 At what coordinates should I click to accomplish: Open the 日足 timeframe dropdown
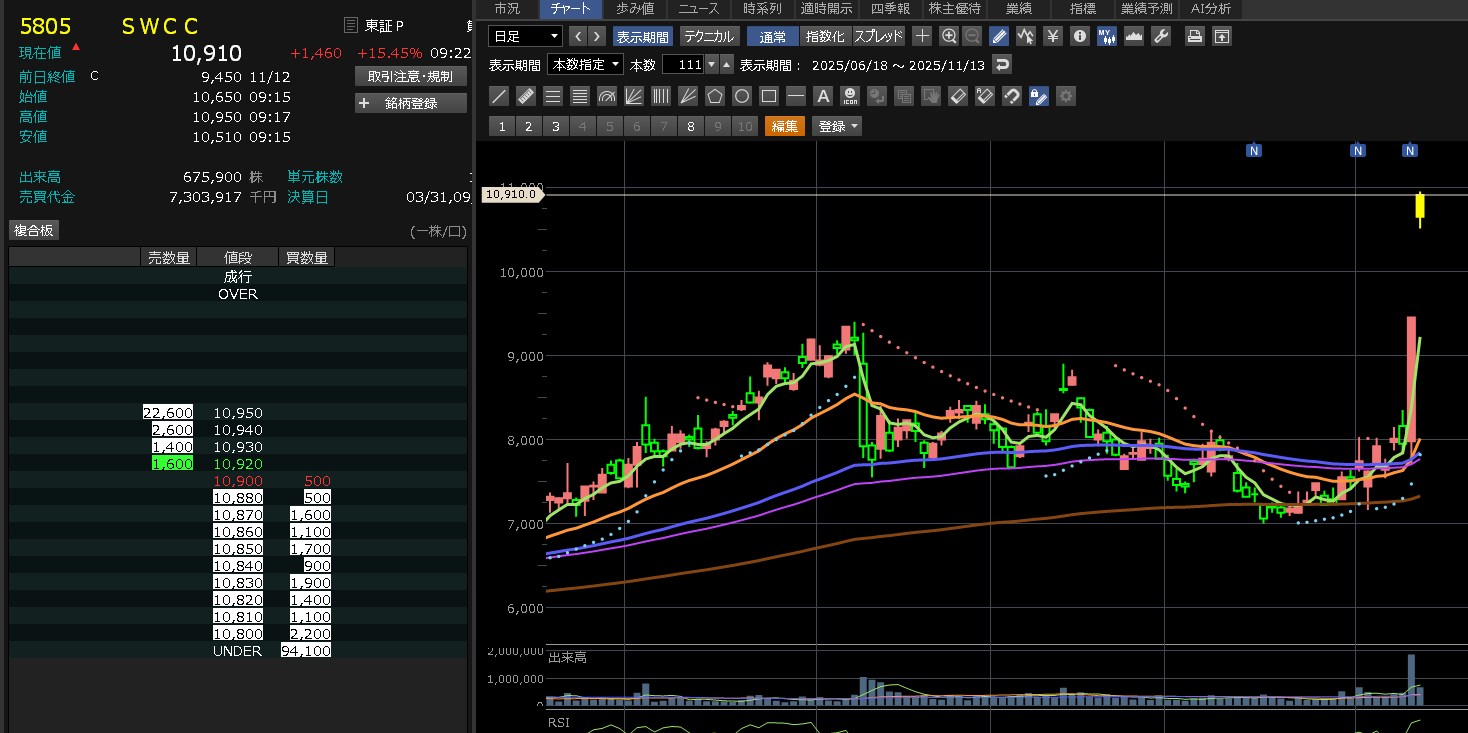click(526, 36)
